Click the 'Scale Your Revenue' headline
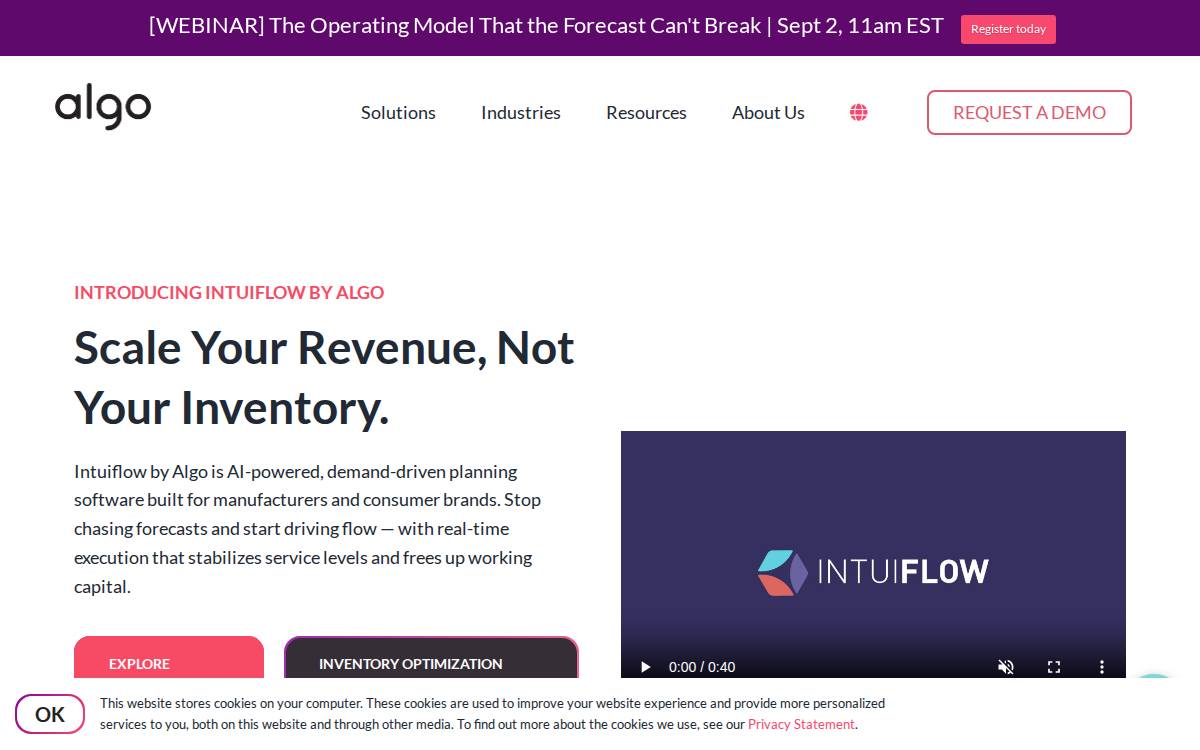1200x750 pixels. pyautogui.click(x=325, y=378)
